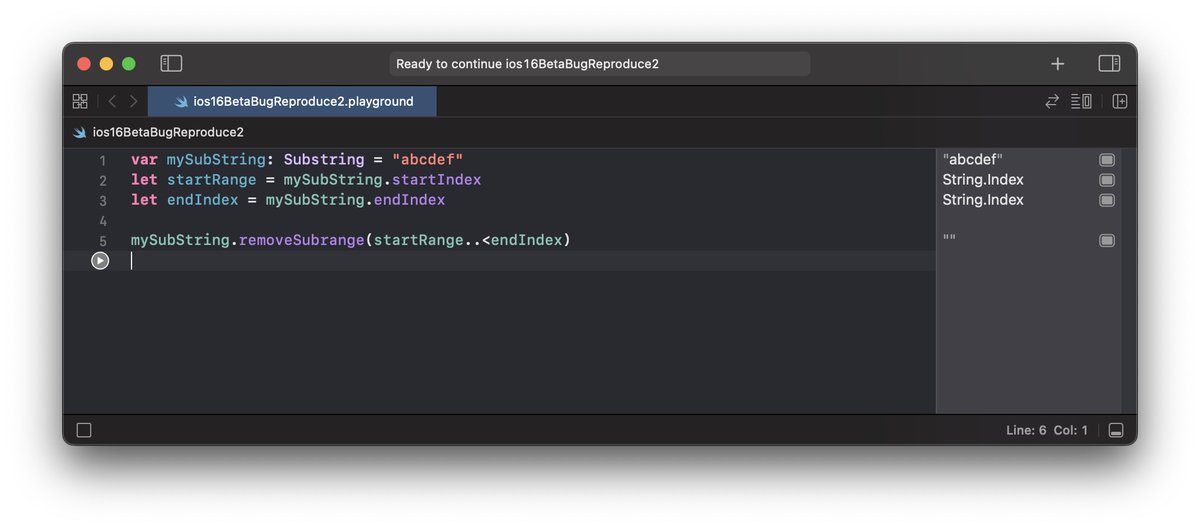Screen dimensions: 1200x528
Task: Adjust editor options lines icon
Action: pyautogui.click(x=1081, y=101)
